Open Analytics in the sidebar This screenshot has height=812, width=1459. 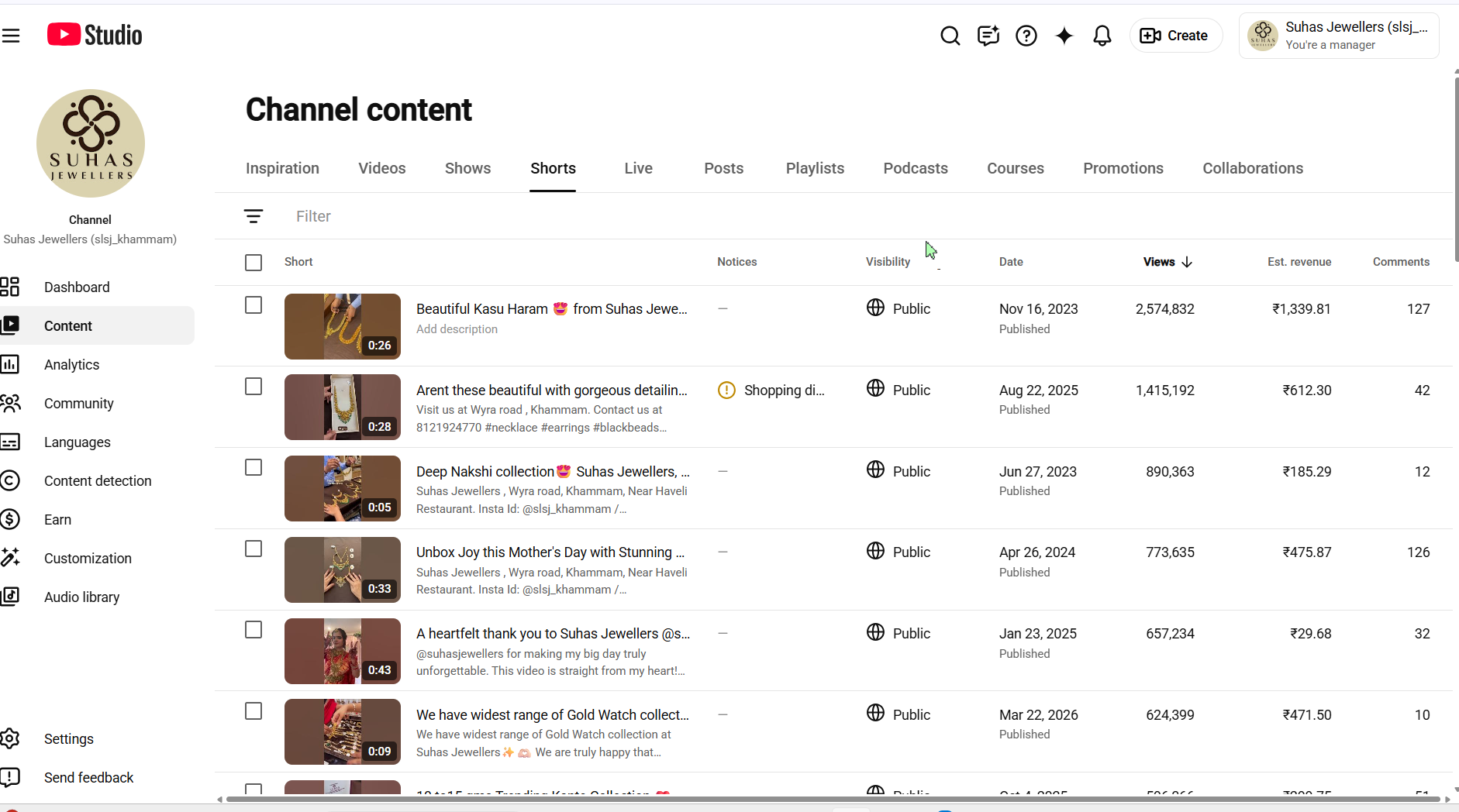(x=71, y=364)
